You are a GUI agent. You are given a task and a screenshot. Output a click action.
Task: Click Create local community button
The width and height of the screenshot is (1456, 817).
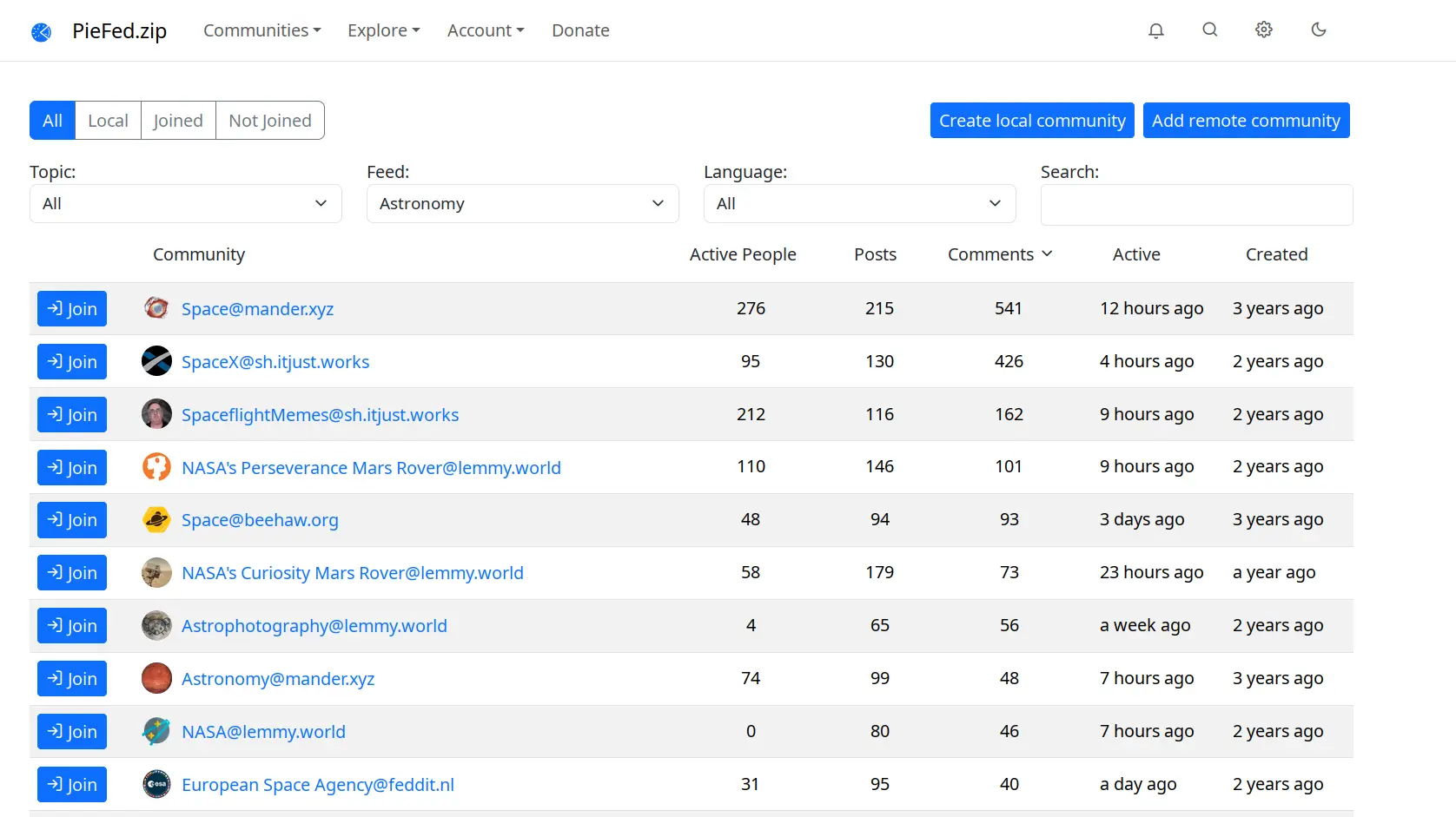click(1031, 121)
